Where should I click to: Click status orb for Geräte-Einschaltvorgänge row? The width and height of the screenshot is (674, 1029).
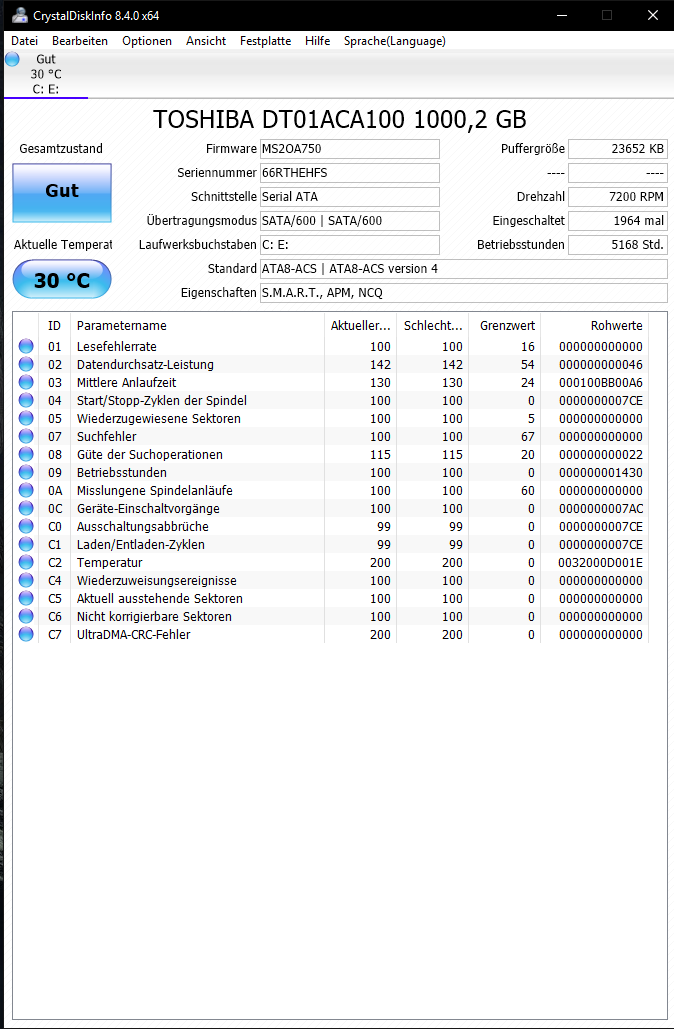[x=26, y=509]
